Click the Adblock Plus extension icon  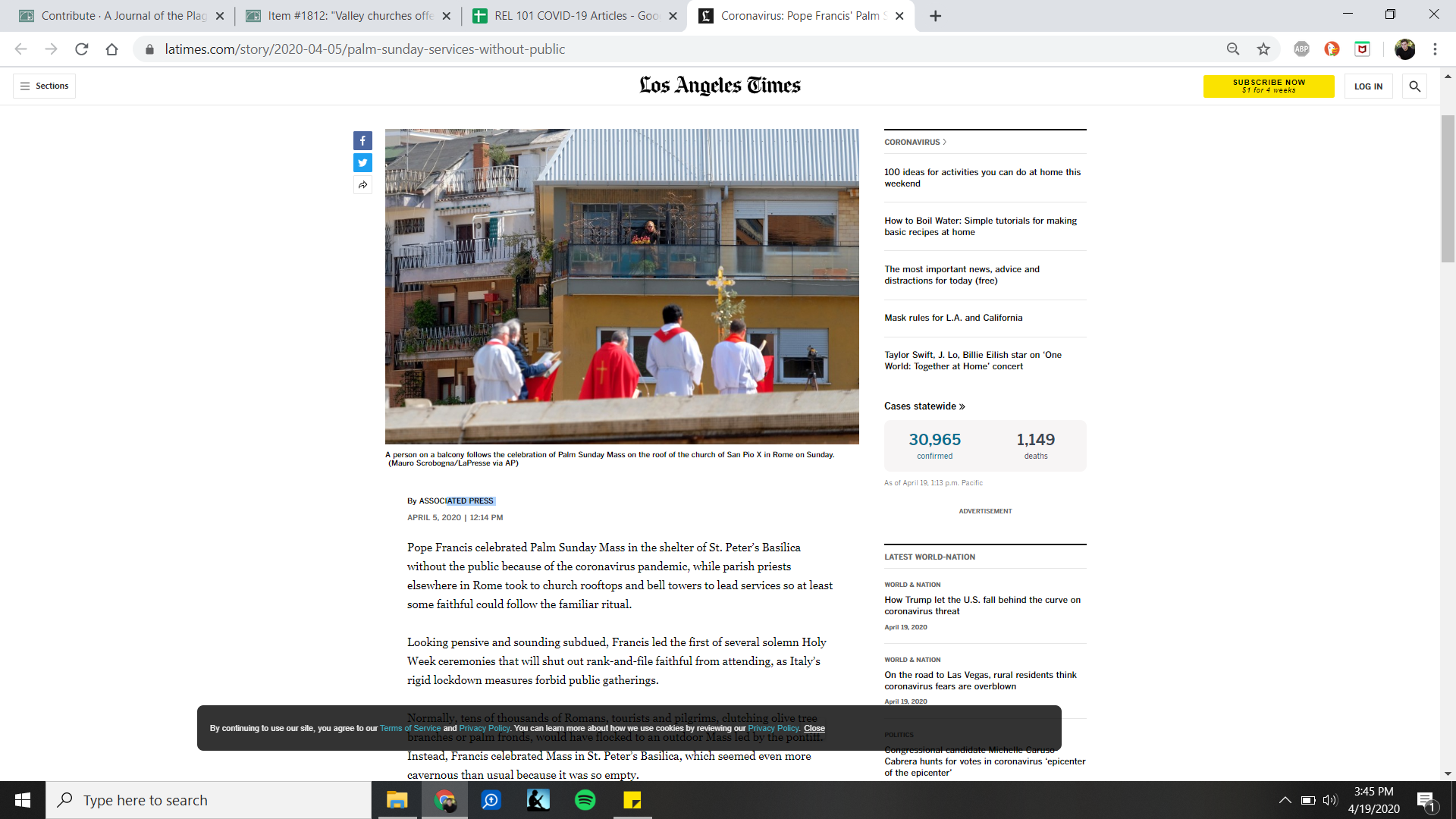tap(1301, 49)
